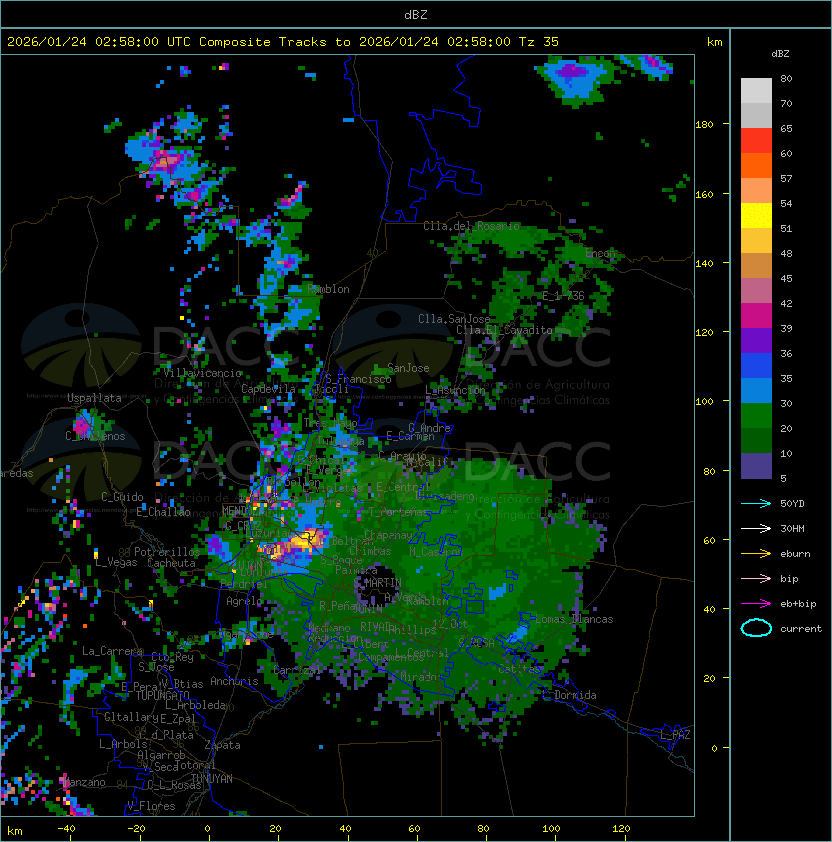Image resolution: width=832 pixels, height=842 pixels.
Task: Click the 'TUPUNGATO' map label
Action: pos(163,695)
